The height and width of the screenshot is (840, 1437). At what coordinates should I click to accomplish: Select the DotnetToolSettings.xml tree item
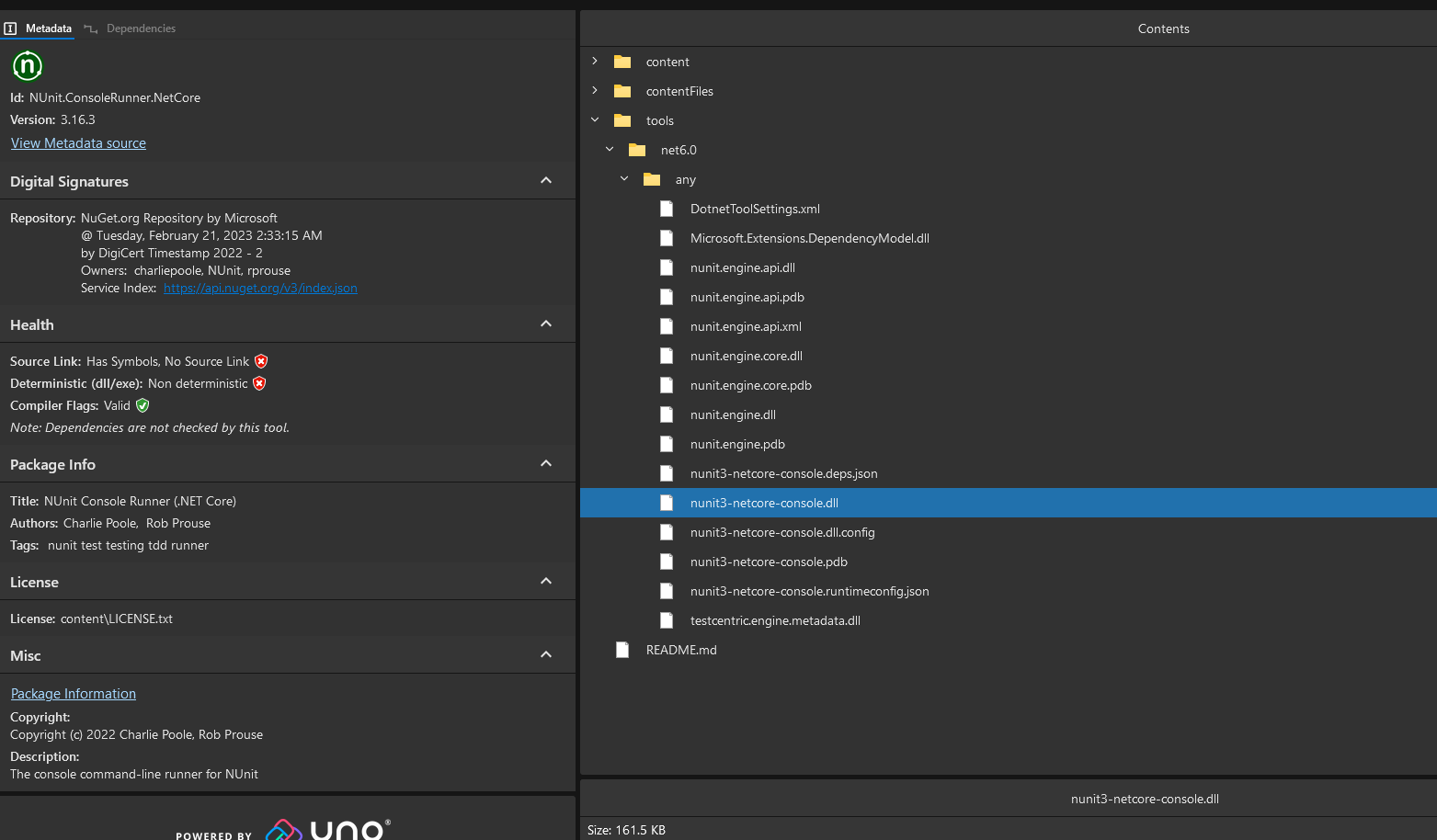(755, 209)
